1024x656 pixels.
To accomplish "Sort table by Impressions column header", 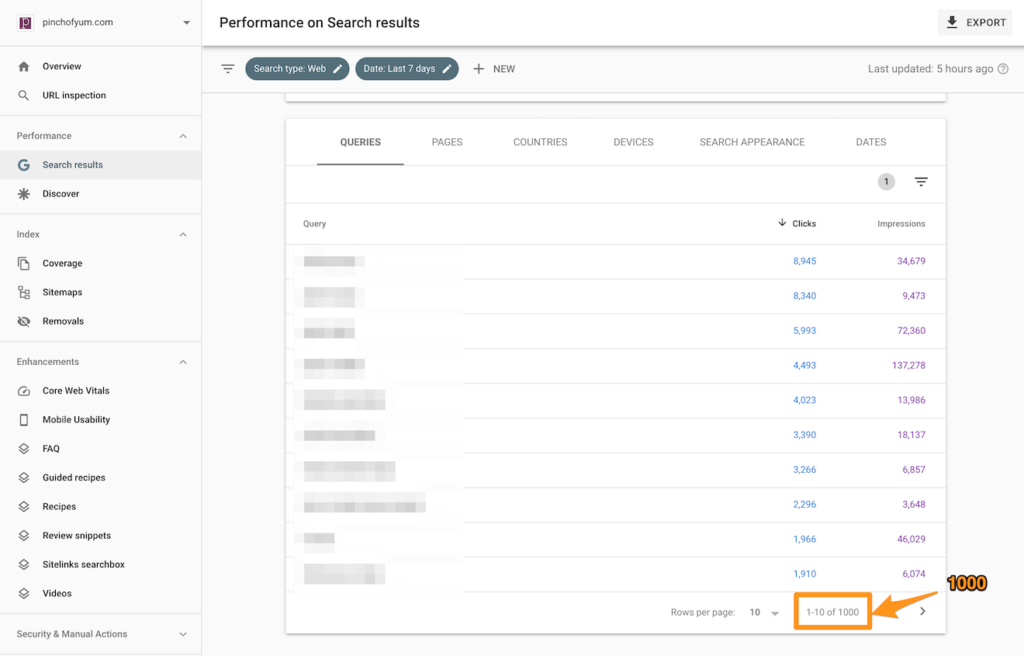I will [x=901, y=223].
